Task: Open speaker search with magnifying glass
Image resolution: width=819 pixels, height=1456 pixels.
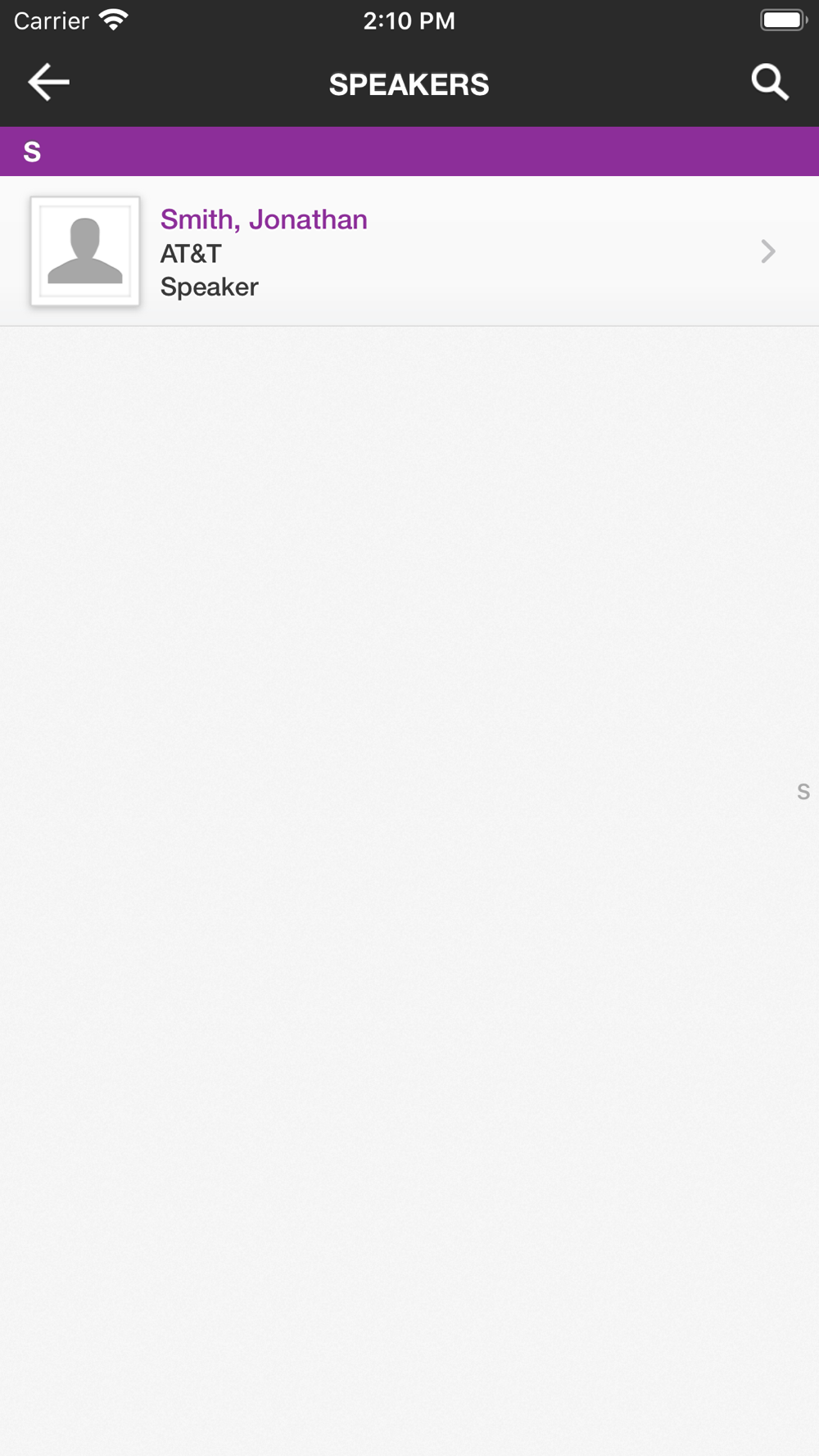Action: [770, 83]
